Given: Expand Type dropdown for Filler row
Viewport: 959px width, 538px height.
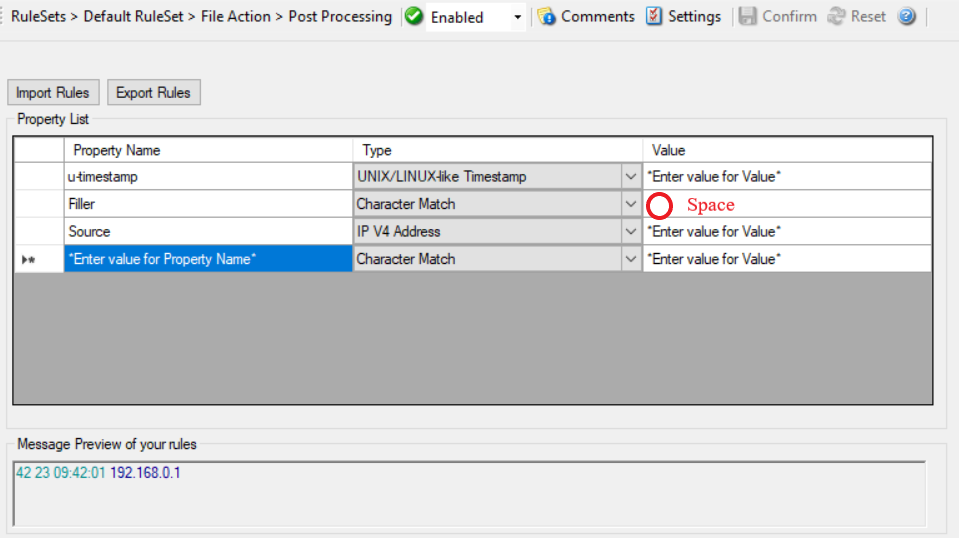Looking at the screenshot, I should point(630,204).
